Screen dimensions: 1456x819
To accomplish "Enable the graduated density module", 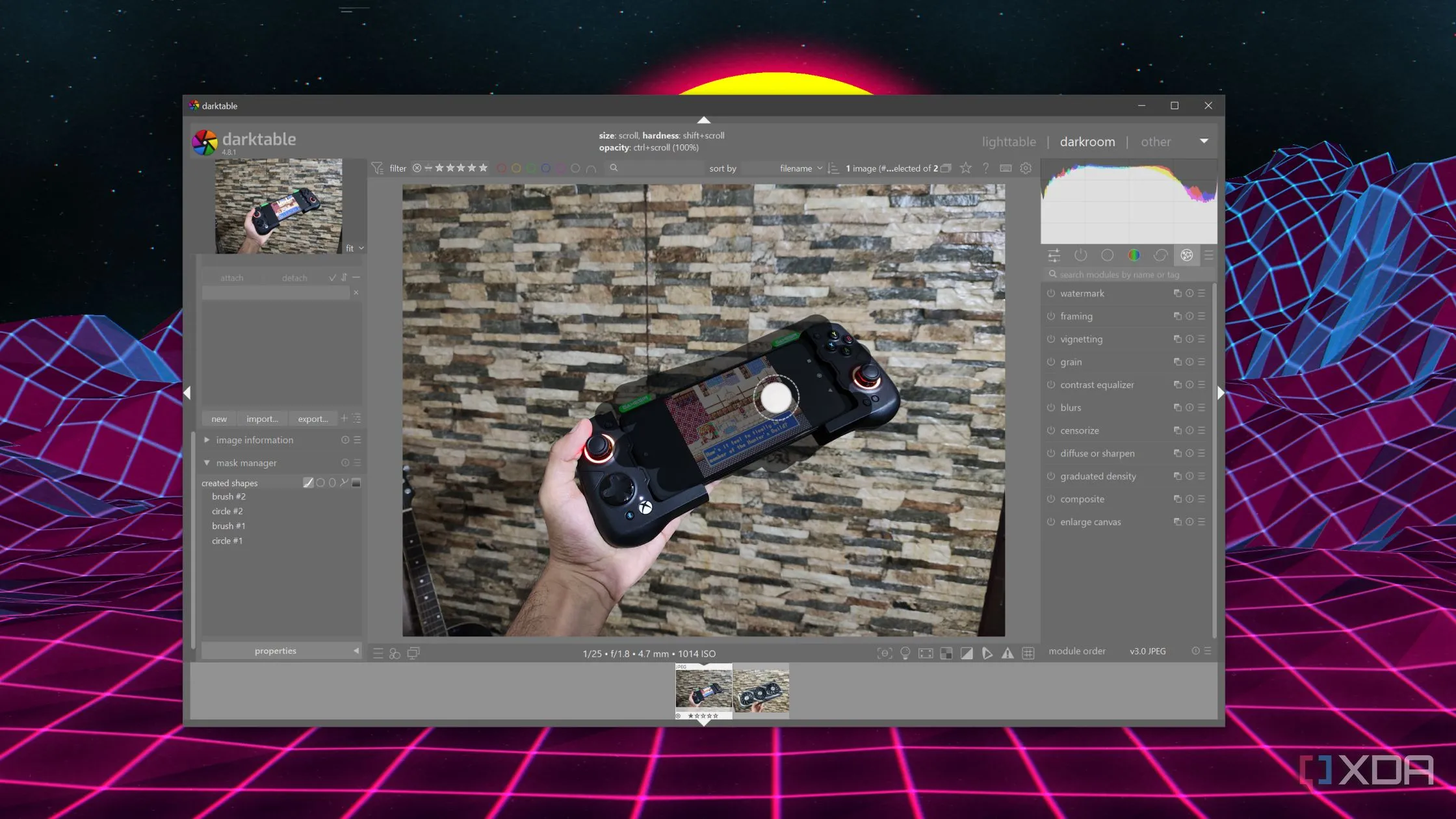I will point(1050,476).
